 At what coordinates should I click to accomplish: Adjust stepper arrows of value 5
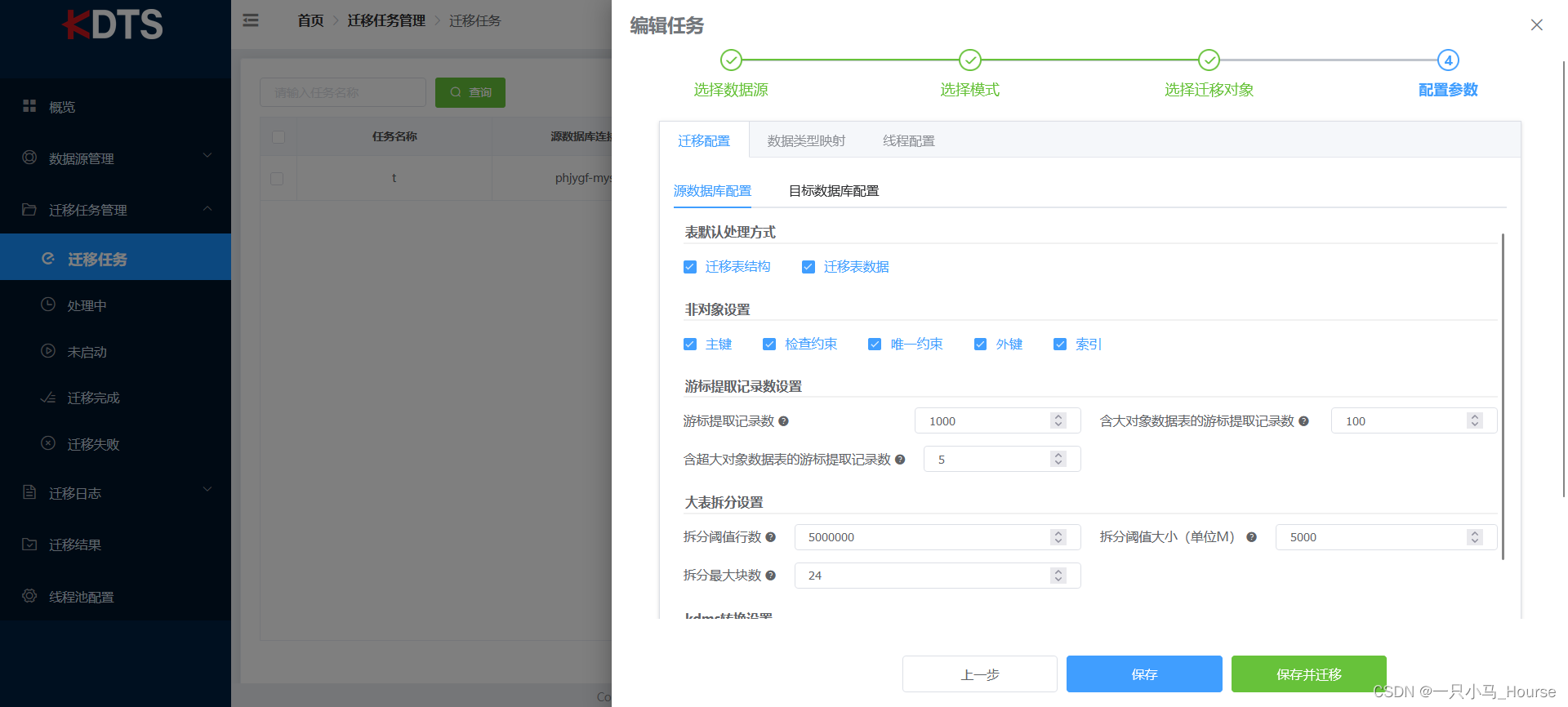(x=1058, y=459)
